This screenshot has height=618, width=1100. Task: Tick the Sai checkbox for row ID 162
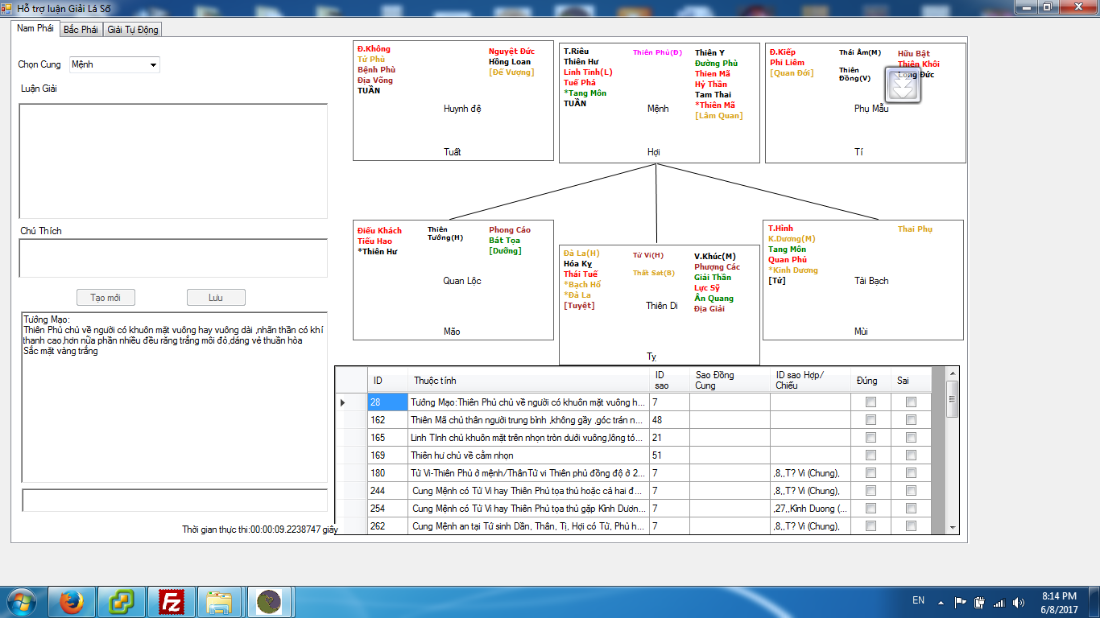(x=910, y=420)
